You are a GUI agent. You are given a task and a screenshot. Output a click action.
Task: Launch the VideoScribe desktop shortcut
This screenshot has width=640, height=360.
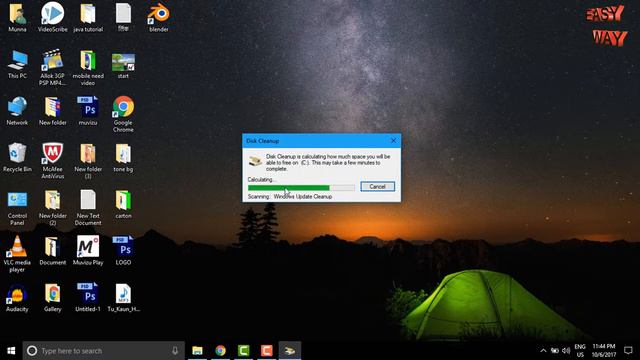coord(53,17)
